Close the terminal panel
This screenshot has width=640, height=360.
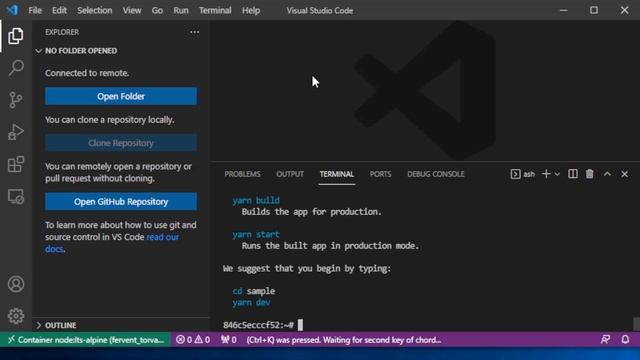tap(624, 174)
